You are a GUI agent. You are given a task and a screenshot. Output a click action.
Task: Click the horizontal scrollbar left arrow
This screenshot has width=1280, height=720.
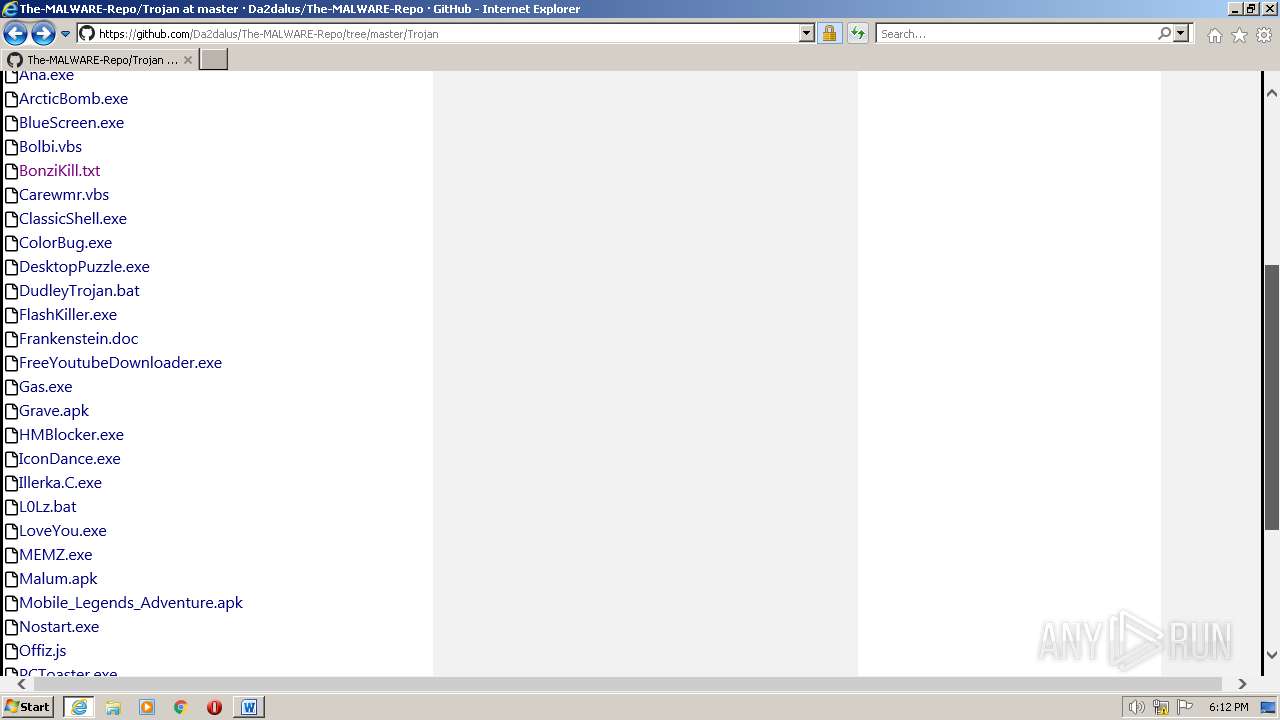pos(21,684)
